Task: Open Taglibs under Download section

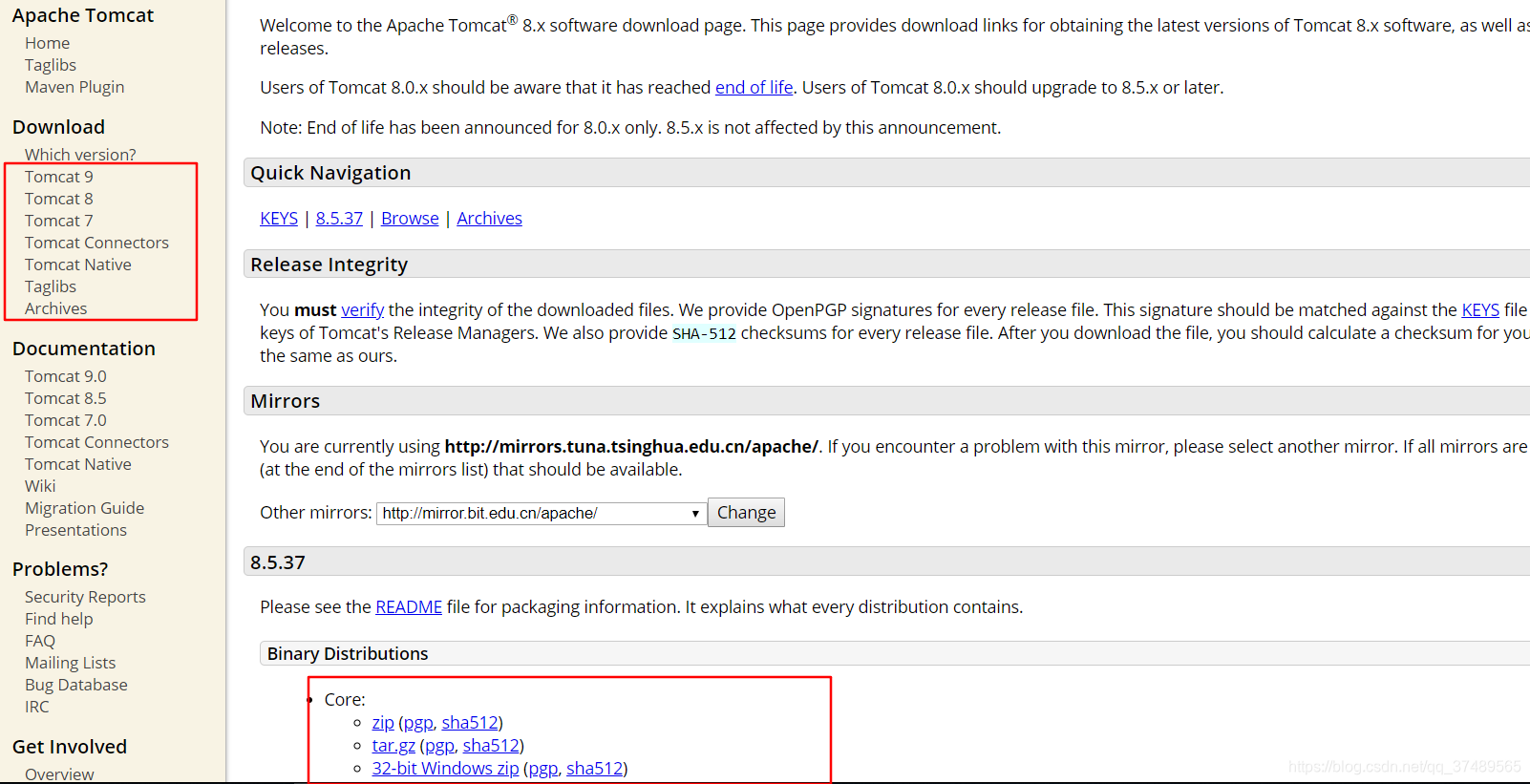Action: click(x=51, y=286)
